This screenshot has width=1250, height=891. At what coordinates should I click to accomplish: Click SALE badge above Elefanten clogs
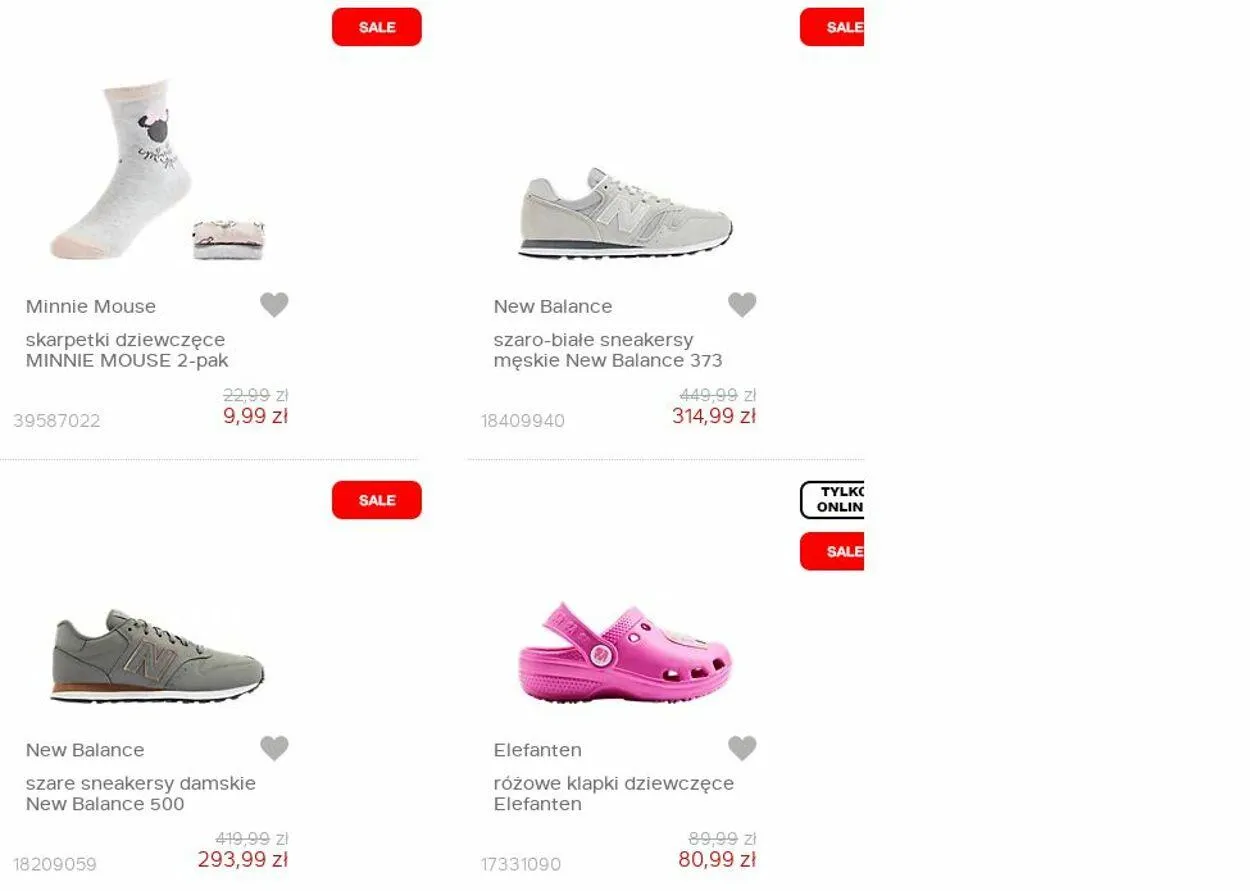833,551
